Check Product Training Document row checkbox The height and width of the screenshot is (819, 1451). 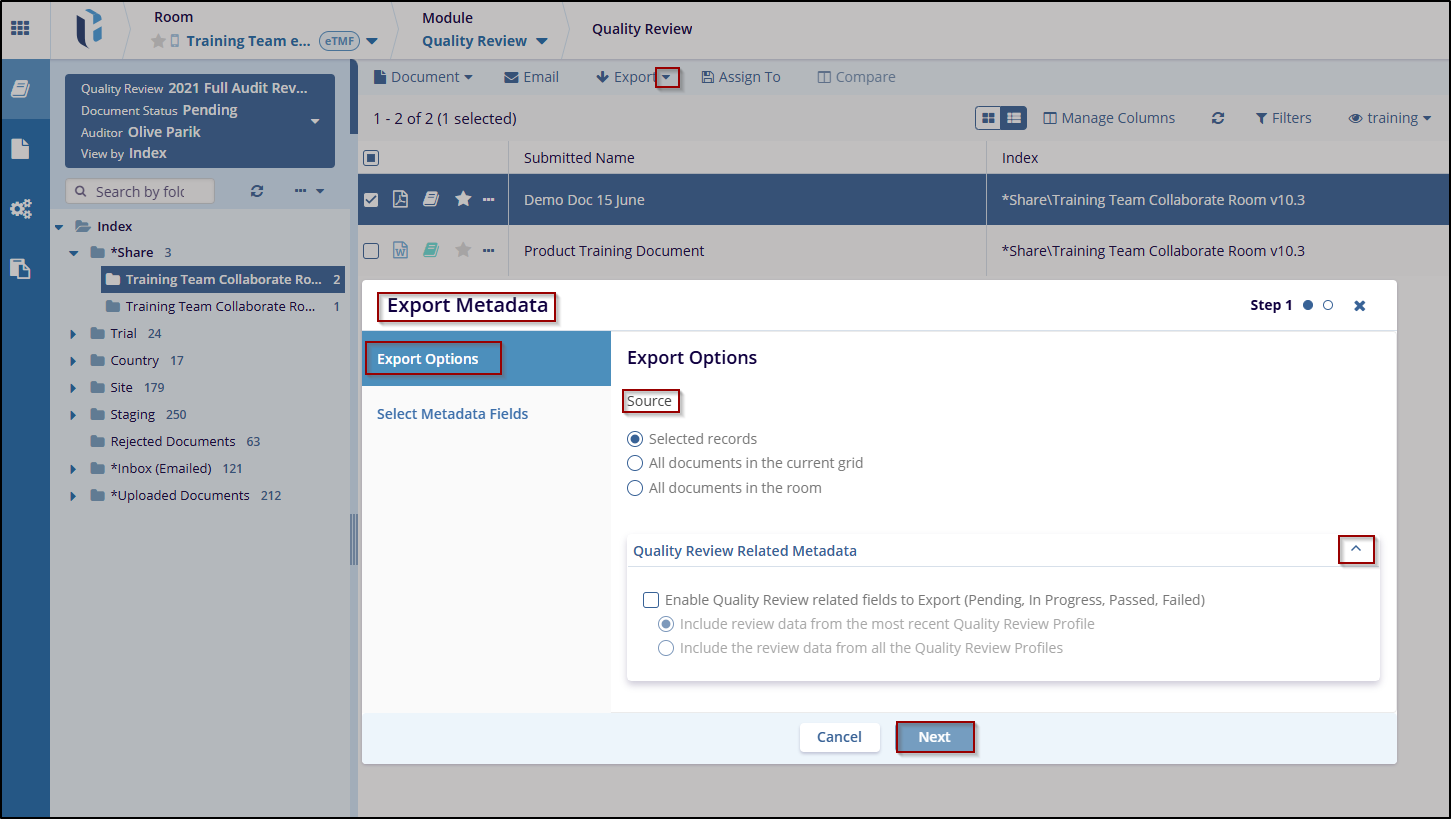click(x=371, y=250)
